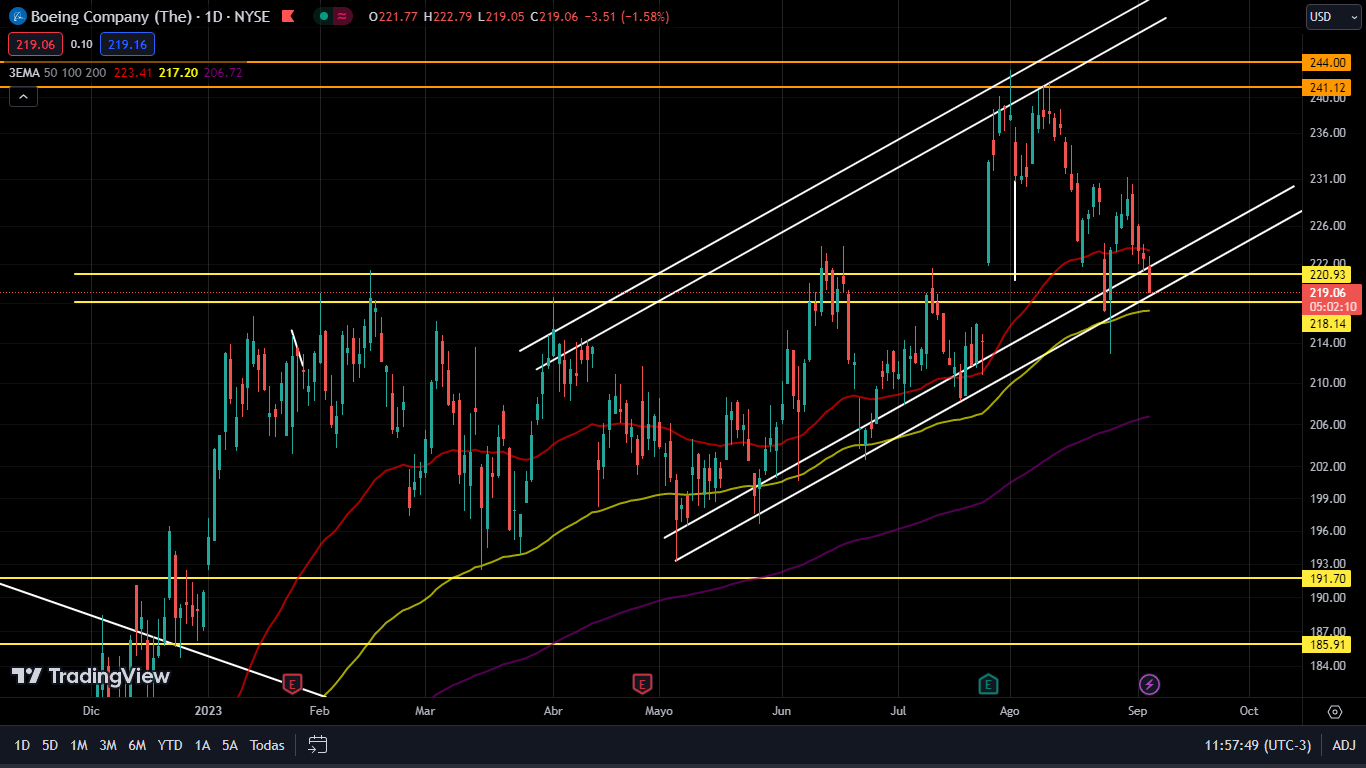Collapse the indicator legend with the chevron
This screenshot has height=768, width=1366.
23,96
